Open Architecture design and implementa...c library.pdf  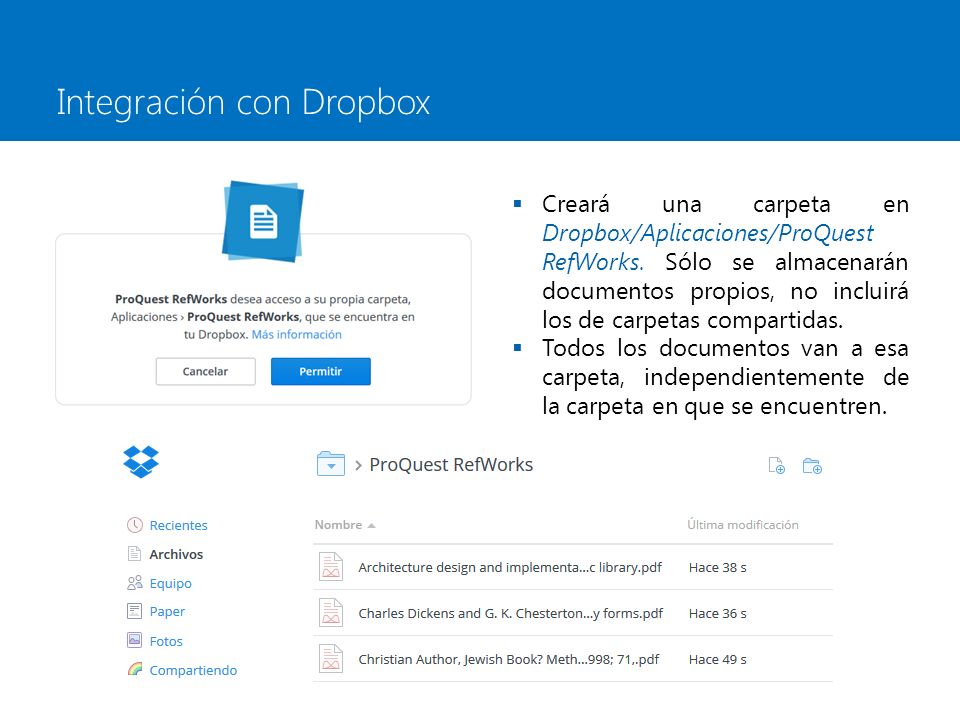[510, 568]
